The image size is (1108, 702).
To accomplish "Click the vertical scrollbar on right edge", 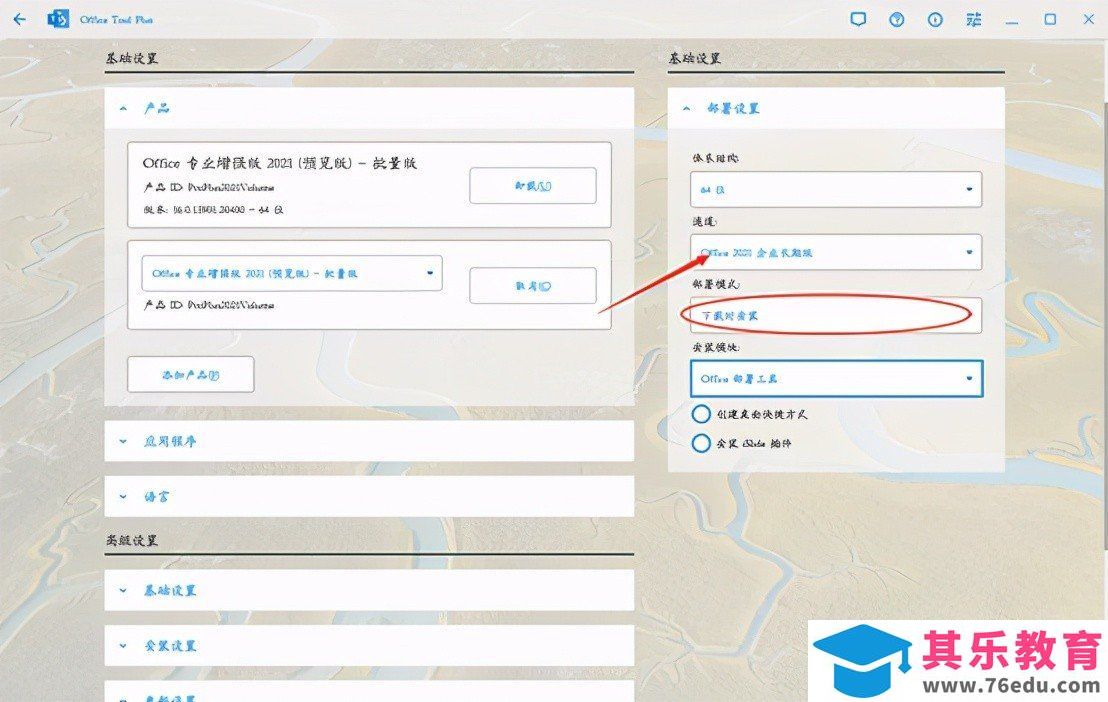I will pyautogui.click(x=1104, y=325).
